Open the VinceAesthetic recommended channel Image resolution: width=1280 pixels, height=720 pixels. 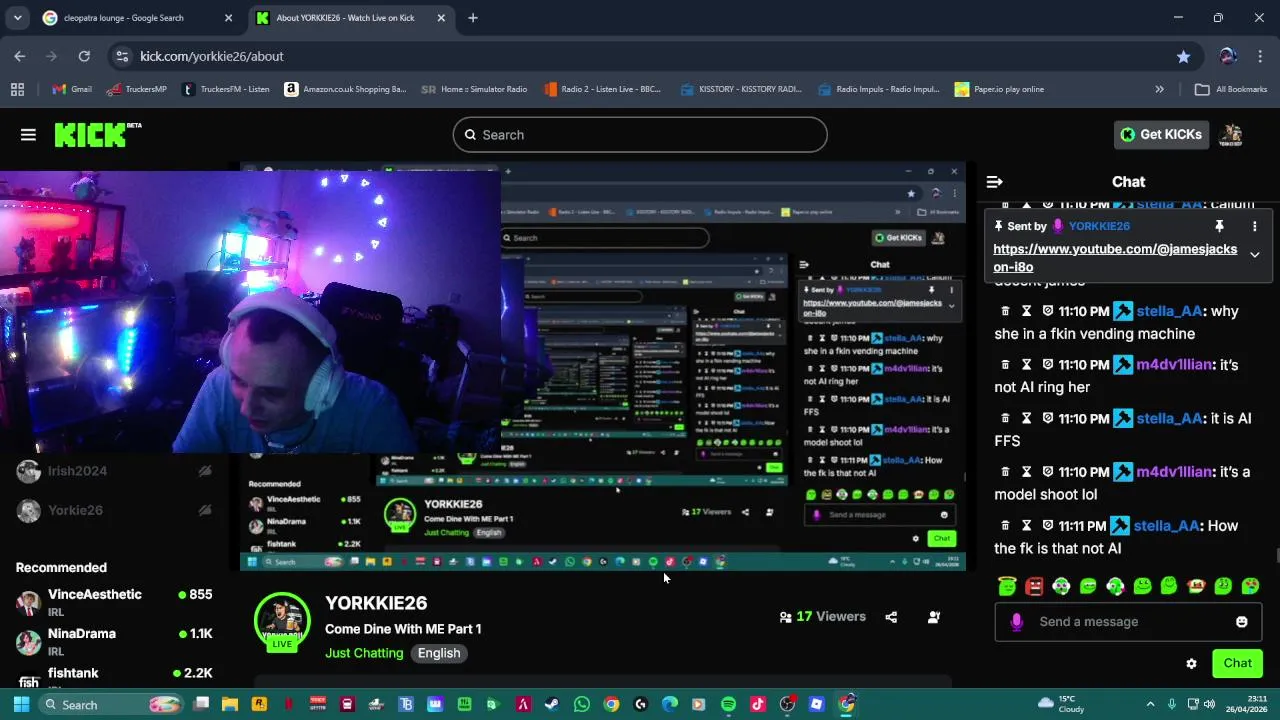click(x=114, y=603)
